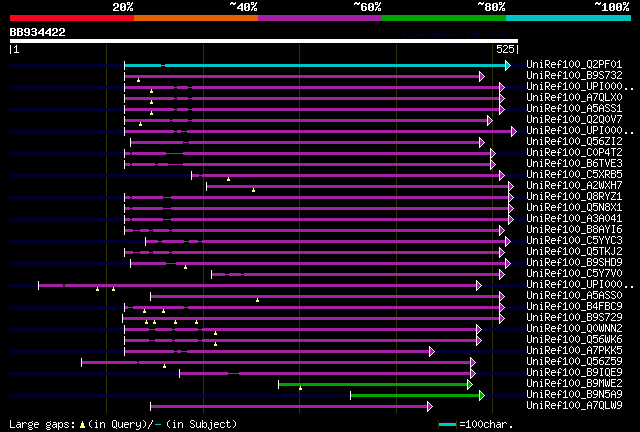
Task: Open the UniRef100_A5ASS1 subject link
Action: (574, 109)
